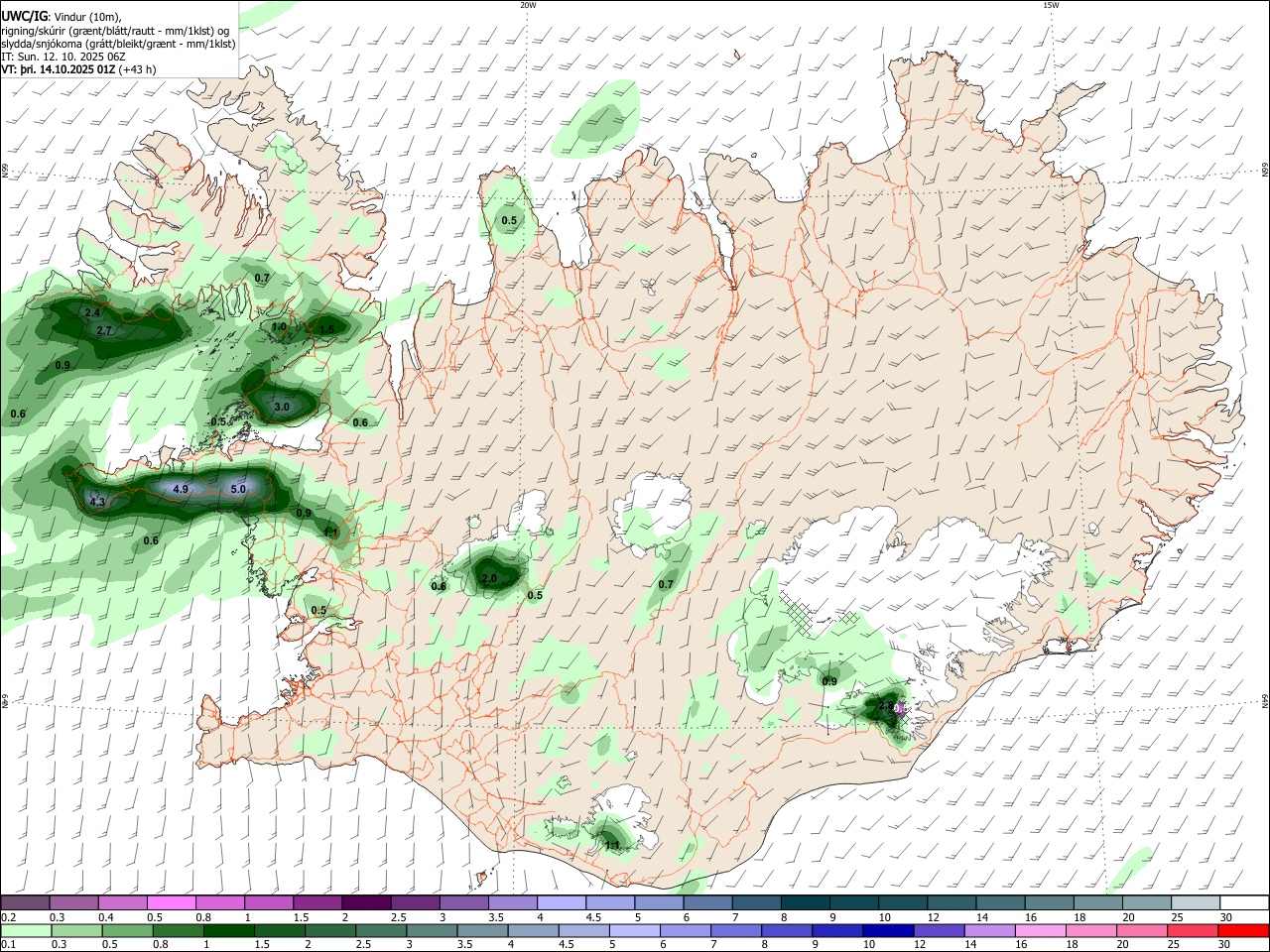Image resolution: width=1270 pixels, height=952 pixels.
Task: Pick the greyish purple 0.2 swatch in snow legend
Action: (26, 902)
